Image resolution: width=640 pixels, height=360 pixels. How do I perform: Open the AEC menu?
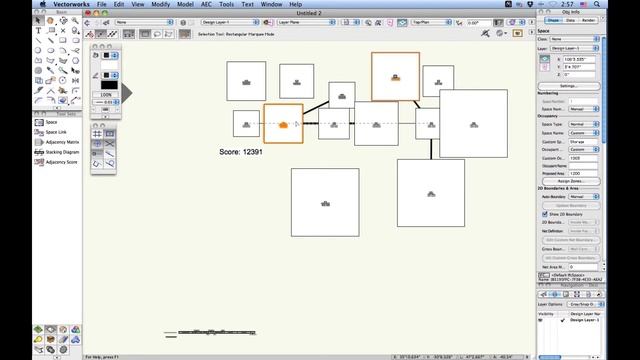click(207, 4)
